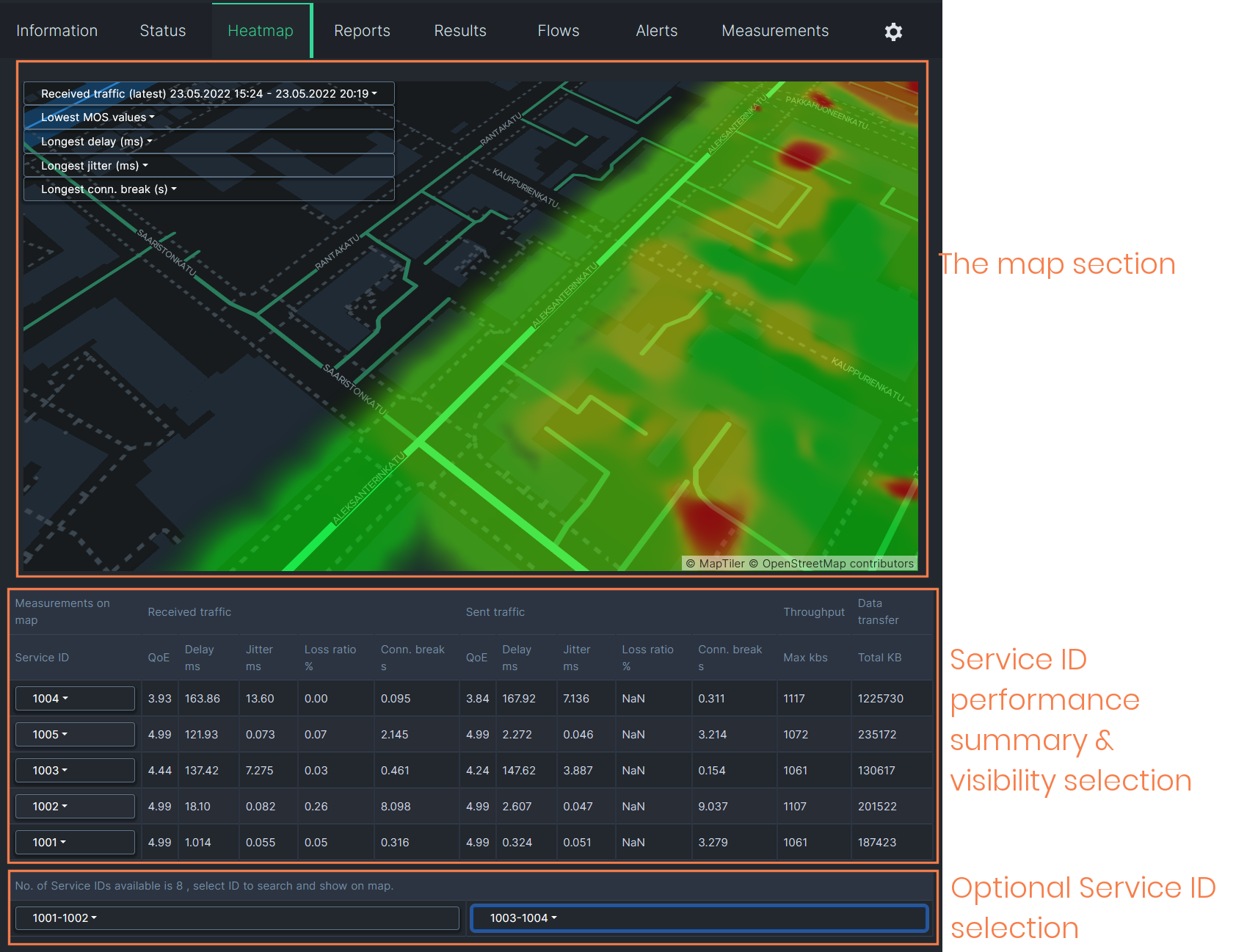Open the Alerts tab
1236x952 pixels.
656,31
